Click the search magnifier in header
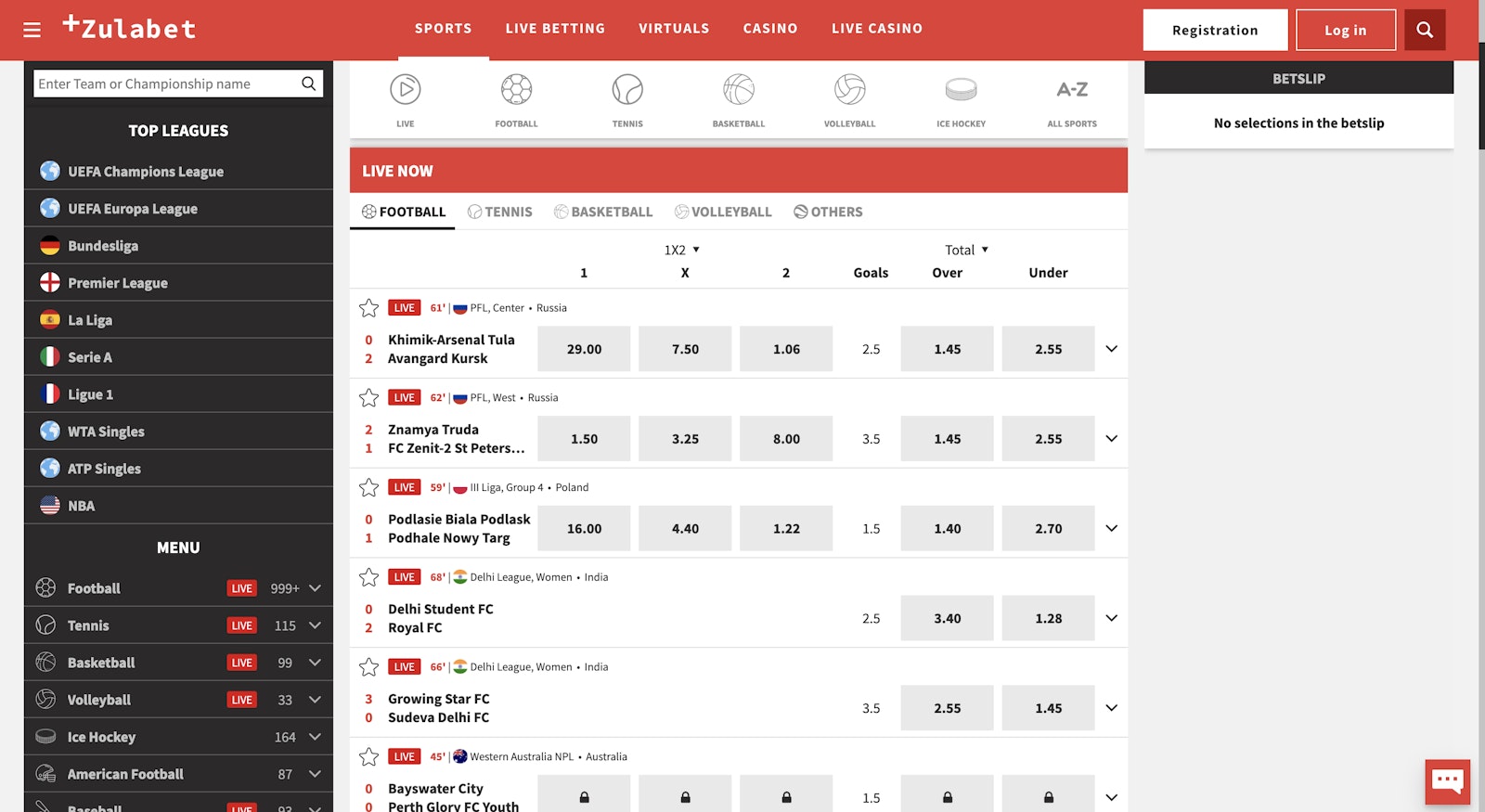Image resolution: width=1485 pixels, height=812 pixels. click(x=1425, y=30)
